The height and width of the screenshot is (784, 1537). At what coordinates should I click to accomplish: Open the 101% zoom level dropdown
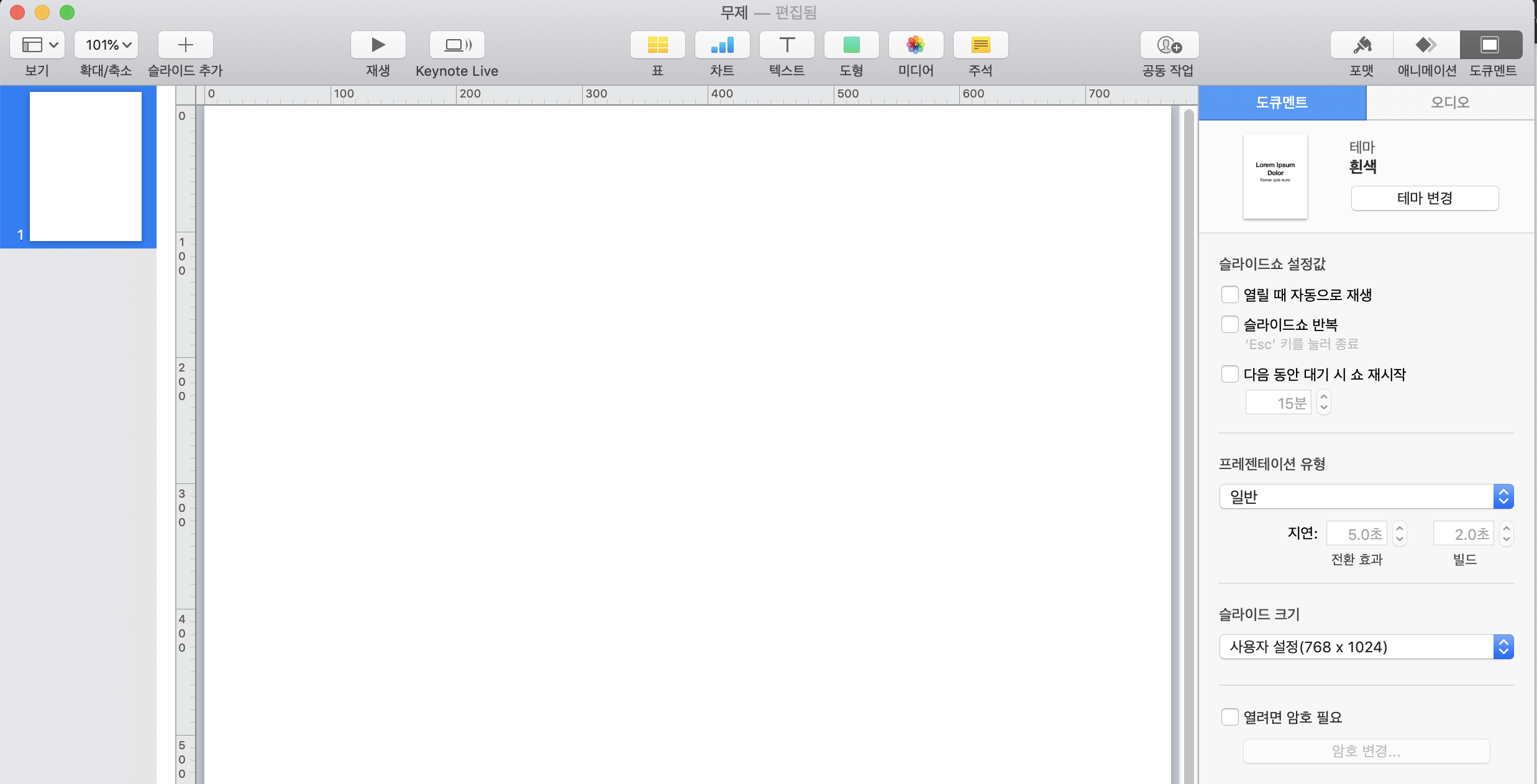107,45
